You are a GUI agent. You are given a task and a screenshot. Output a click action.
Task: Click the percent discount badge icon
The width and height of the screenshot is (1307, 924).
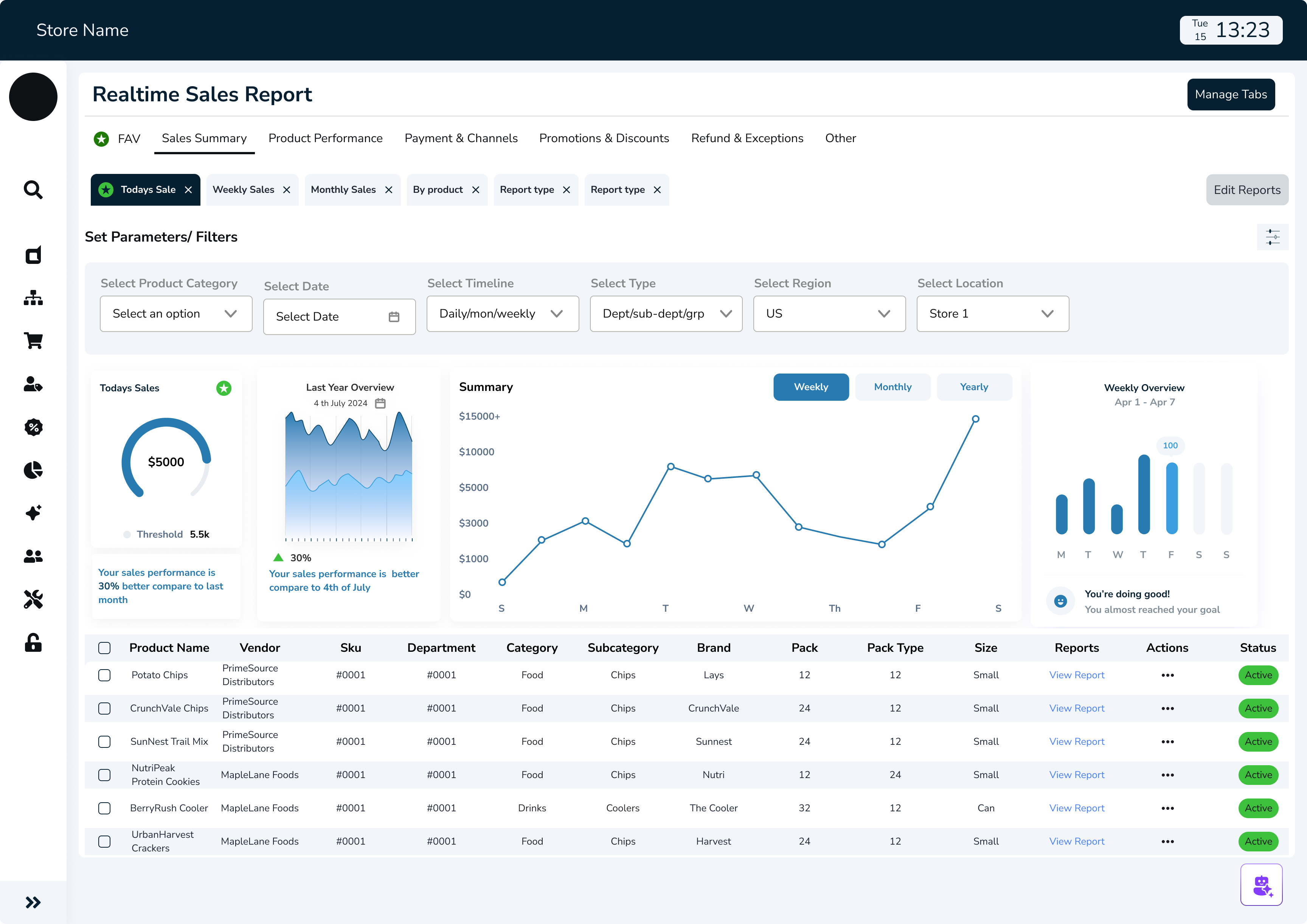click(33, 427)
